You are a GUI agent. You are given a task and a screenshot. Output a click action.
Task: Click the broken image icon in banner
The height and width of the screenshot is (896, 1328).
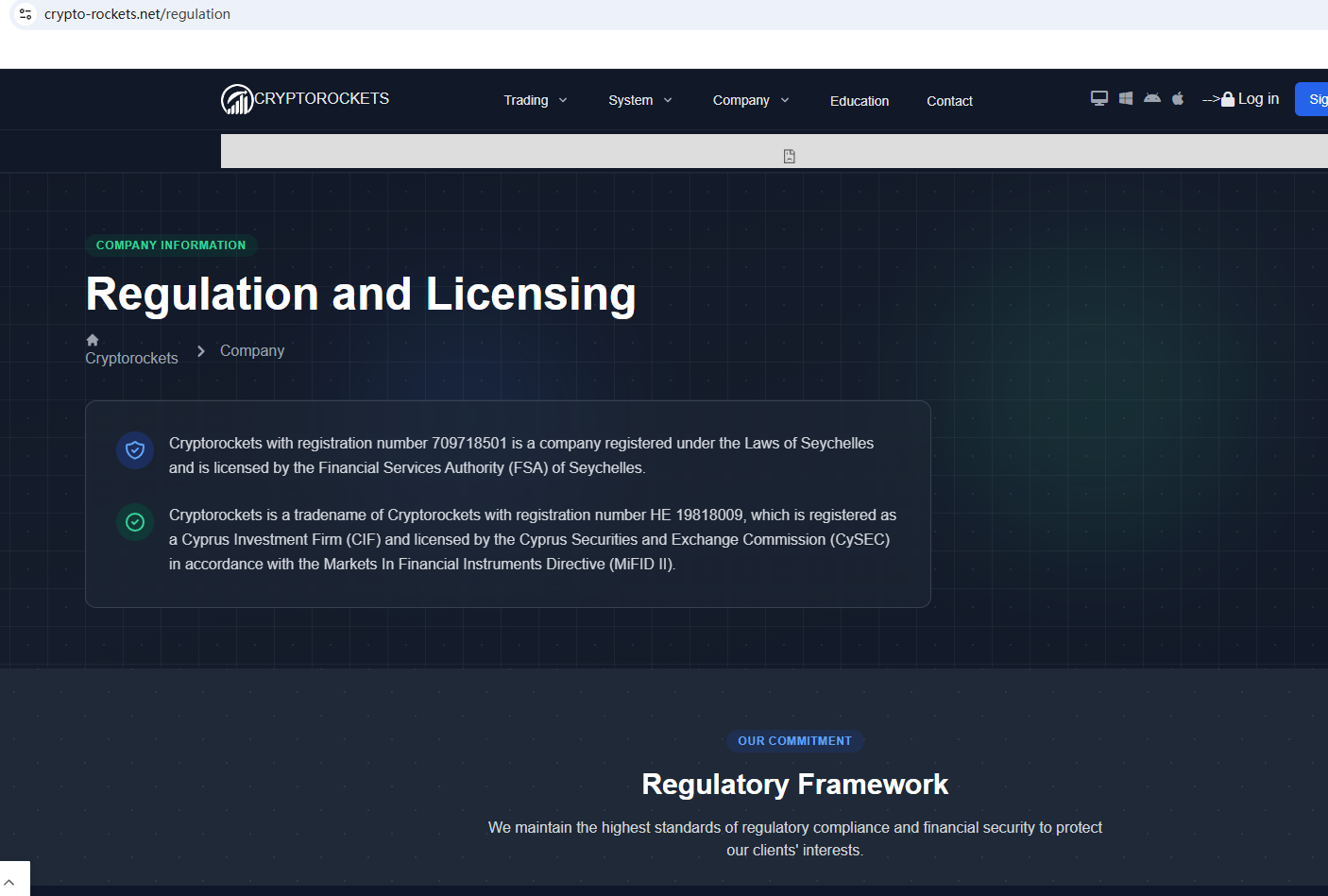[789, 156]
